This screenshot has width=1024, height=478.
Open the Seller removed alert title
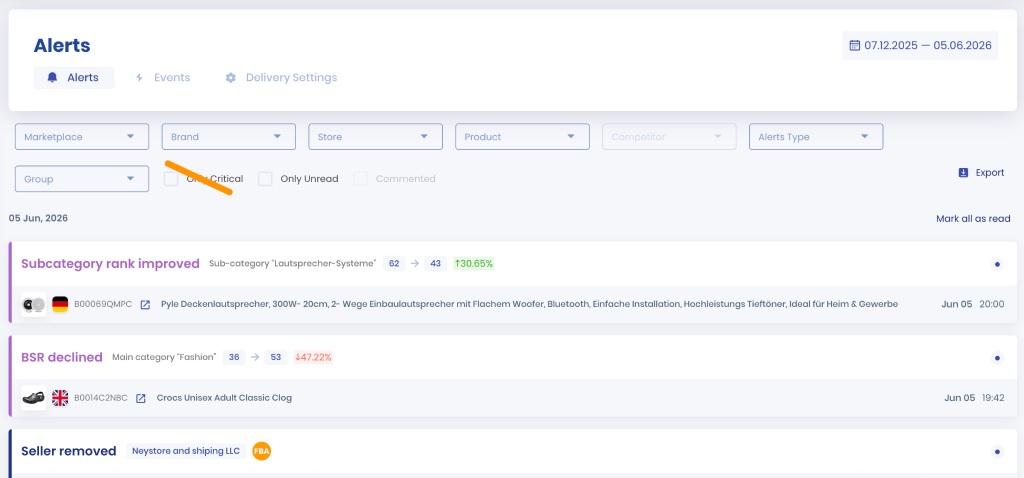click(x=69, y=451)
